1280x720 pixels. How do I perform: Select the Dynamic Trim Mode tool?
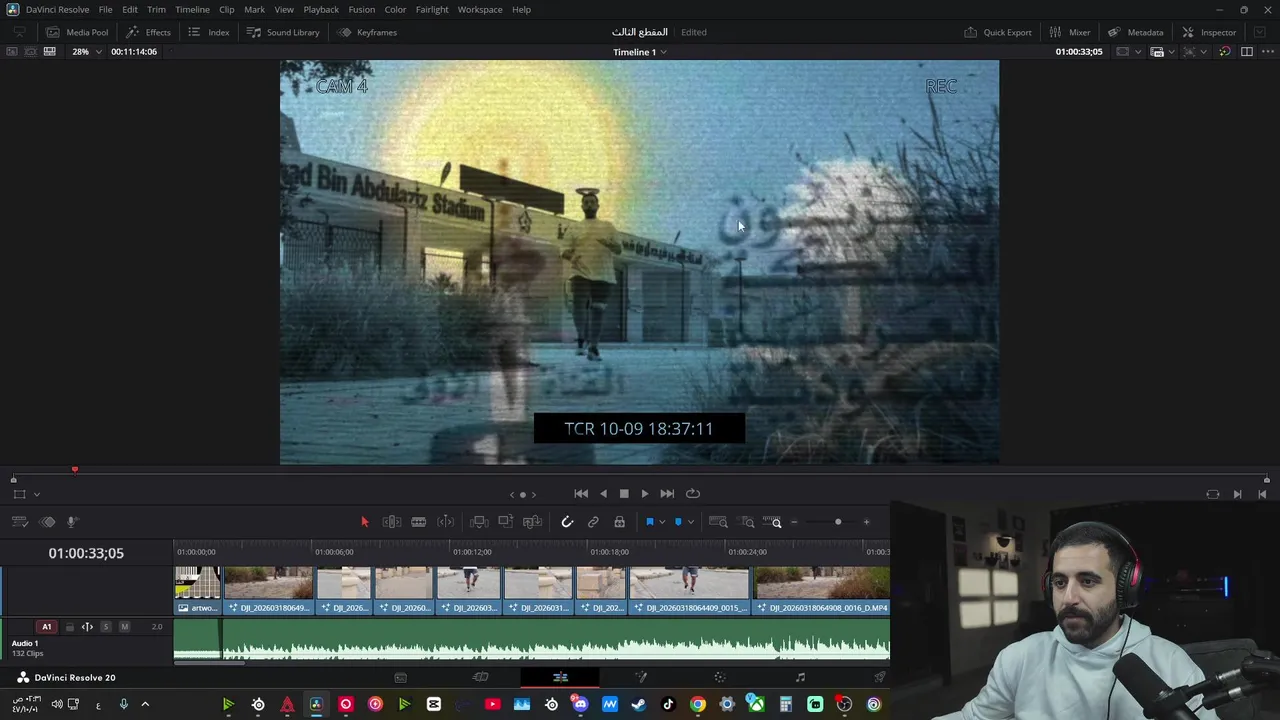click(419, 522)
